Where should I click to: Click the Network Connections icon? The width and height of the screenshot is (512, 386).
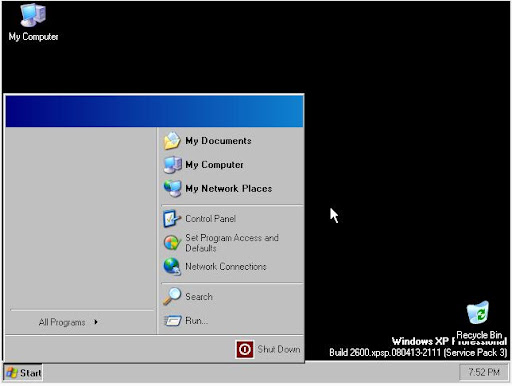[x=172, y=267]
